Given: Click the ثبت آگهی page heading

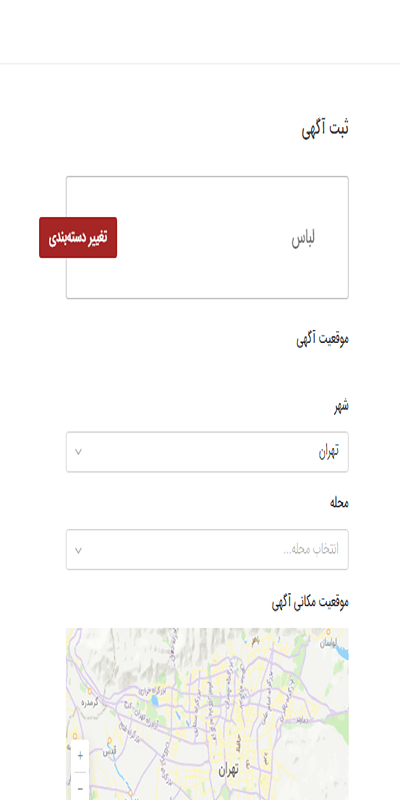Looking at the screenshot, I should [x=325, y=128].
